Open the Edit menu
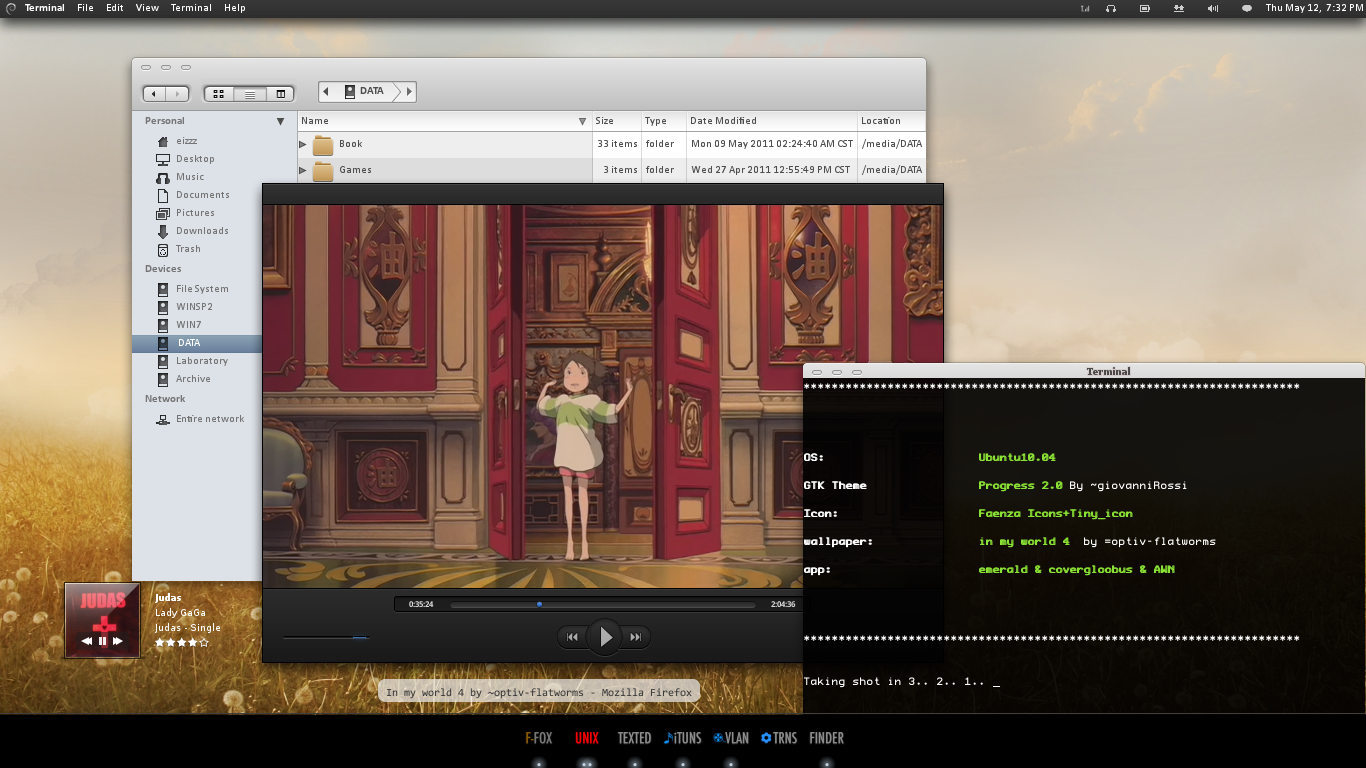The width and height of the screenshot is (1366, 768). point(115,8)
